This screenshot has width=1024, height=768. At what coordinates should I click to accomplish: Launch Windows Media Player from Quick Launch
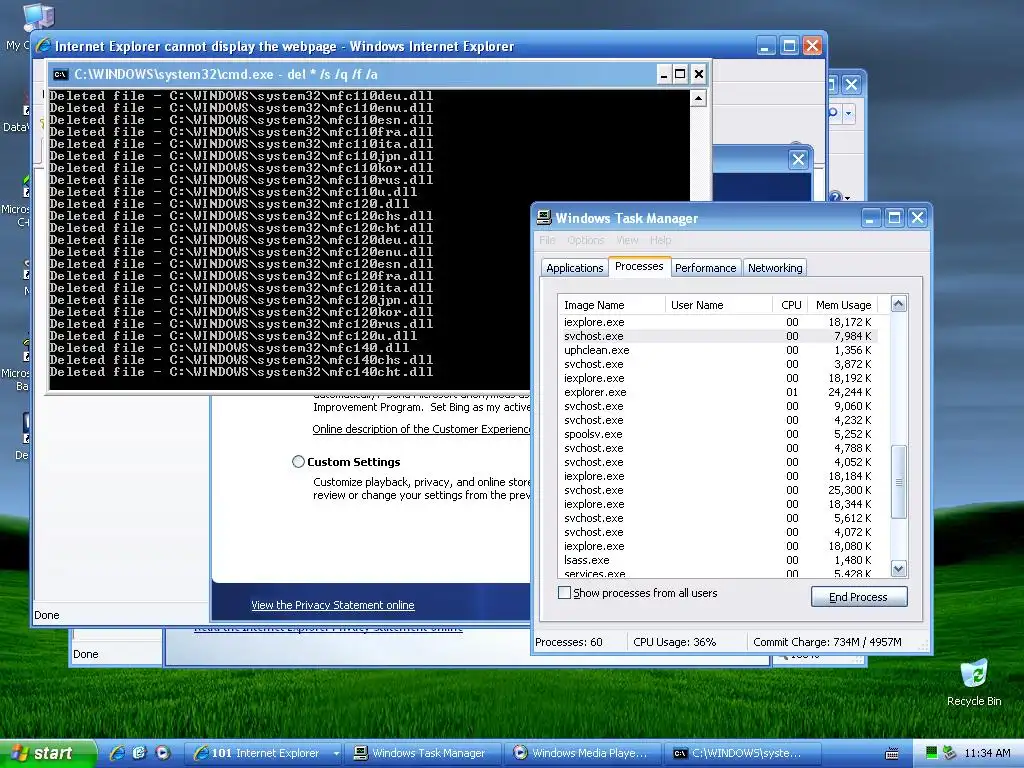click(x=163, y=753)
